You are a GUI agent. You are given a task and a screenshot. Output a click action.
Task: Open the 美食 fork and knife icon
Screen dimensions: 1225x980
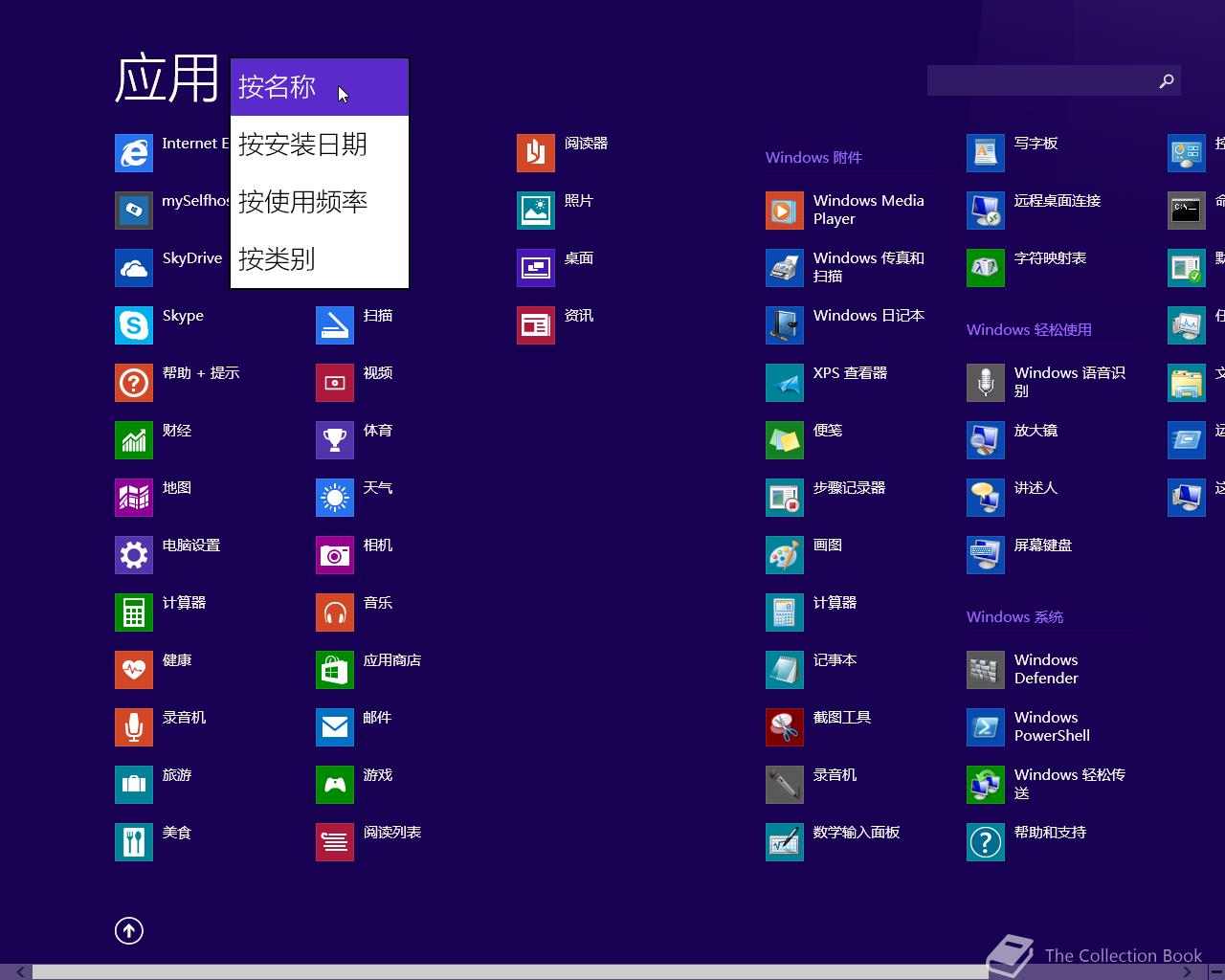[134, 842]
